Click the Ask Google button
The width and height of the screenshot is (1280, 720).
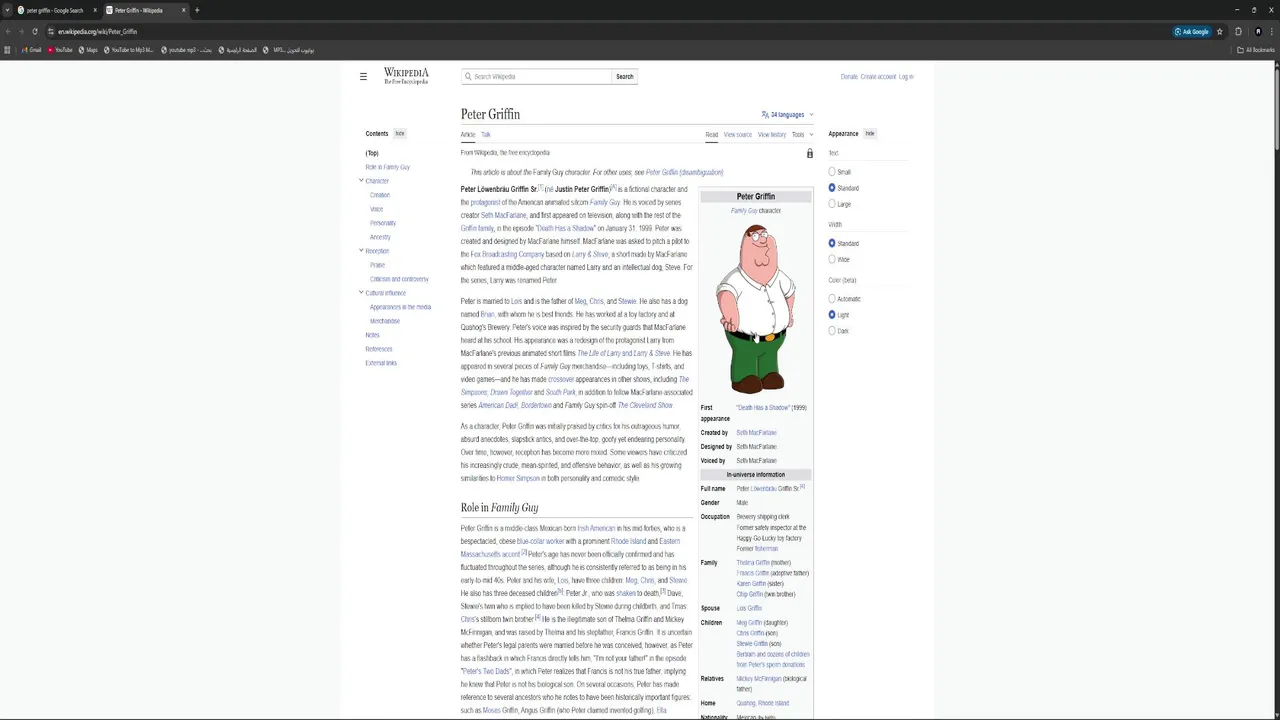pyautogui.click(x=1192, y=31)
